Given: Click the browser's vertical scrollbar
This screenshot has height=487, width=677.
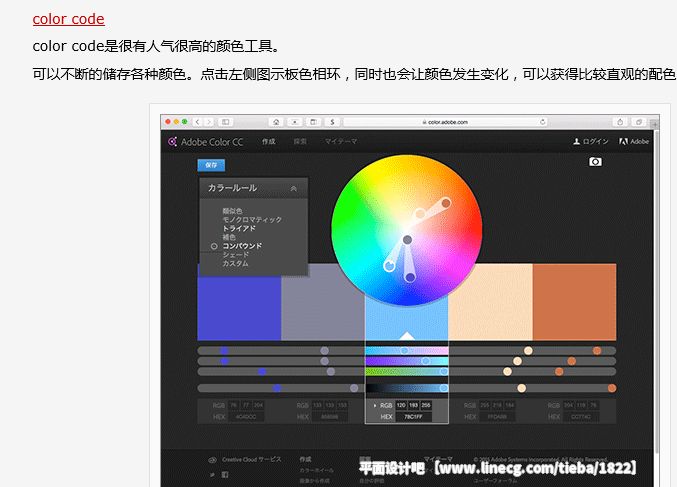Looking at the screenshot, I should tap(657, 294).
